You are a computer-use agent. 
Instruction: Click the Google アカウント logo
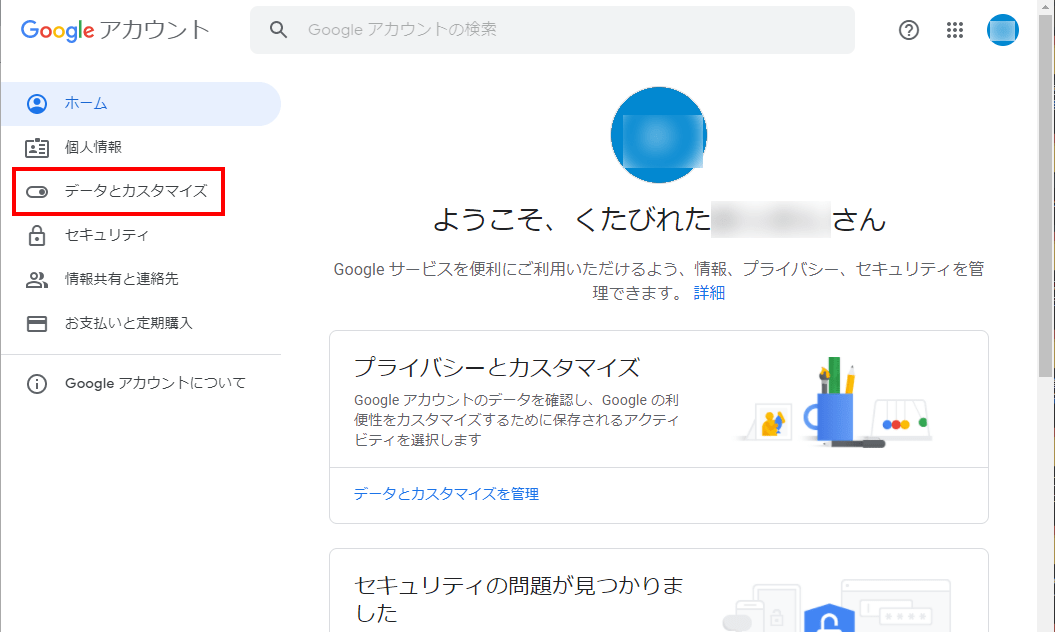coord(115,30)
